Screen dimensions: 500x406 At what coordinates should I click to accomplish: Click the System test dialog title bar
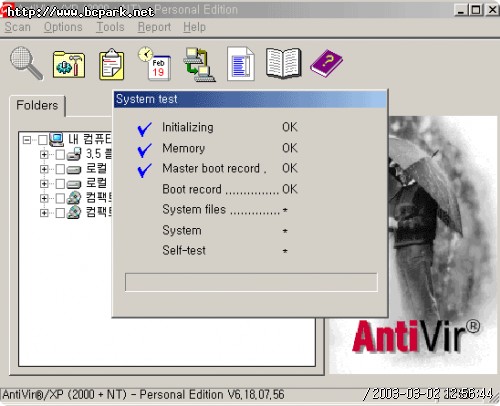coord(251,99)
